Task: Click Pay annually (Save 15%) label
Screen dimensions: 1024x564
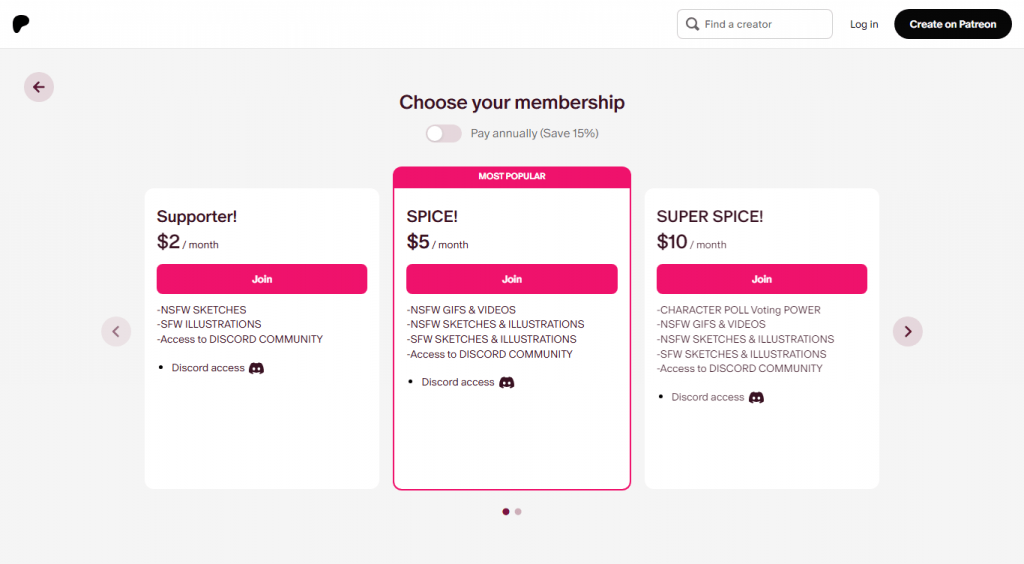Action: [534, 133]
